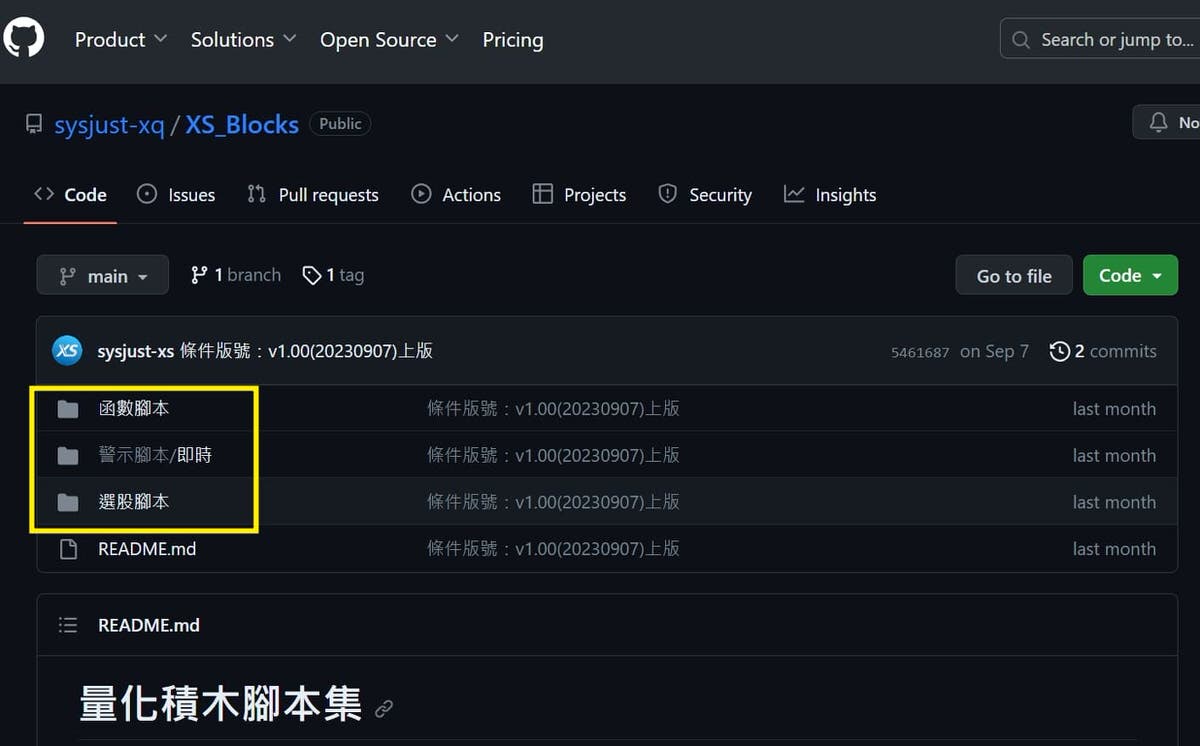Viewport: 1200px width, 746px height.
Task: View the 2 commits history
Action: 1103,351
